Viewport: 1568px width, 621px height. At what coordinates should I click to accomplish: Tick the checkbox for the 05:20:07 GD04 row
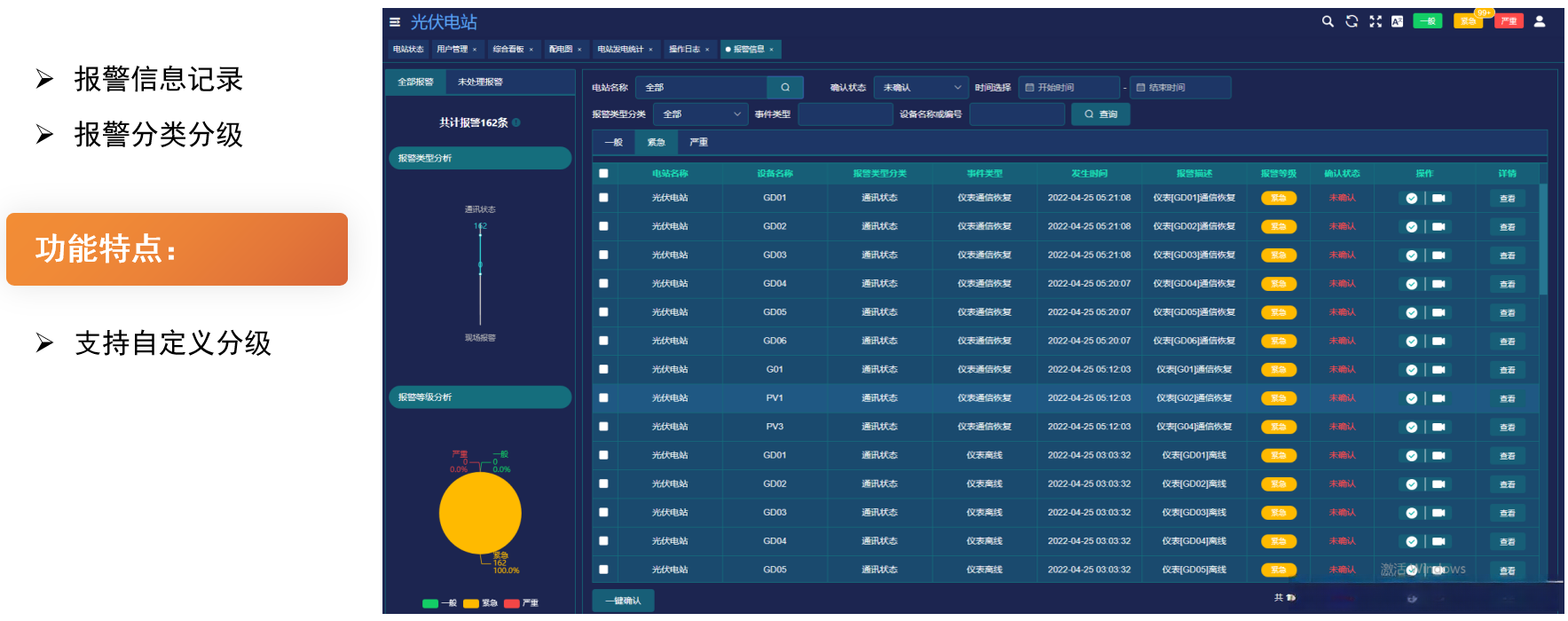coord(603,283)
